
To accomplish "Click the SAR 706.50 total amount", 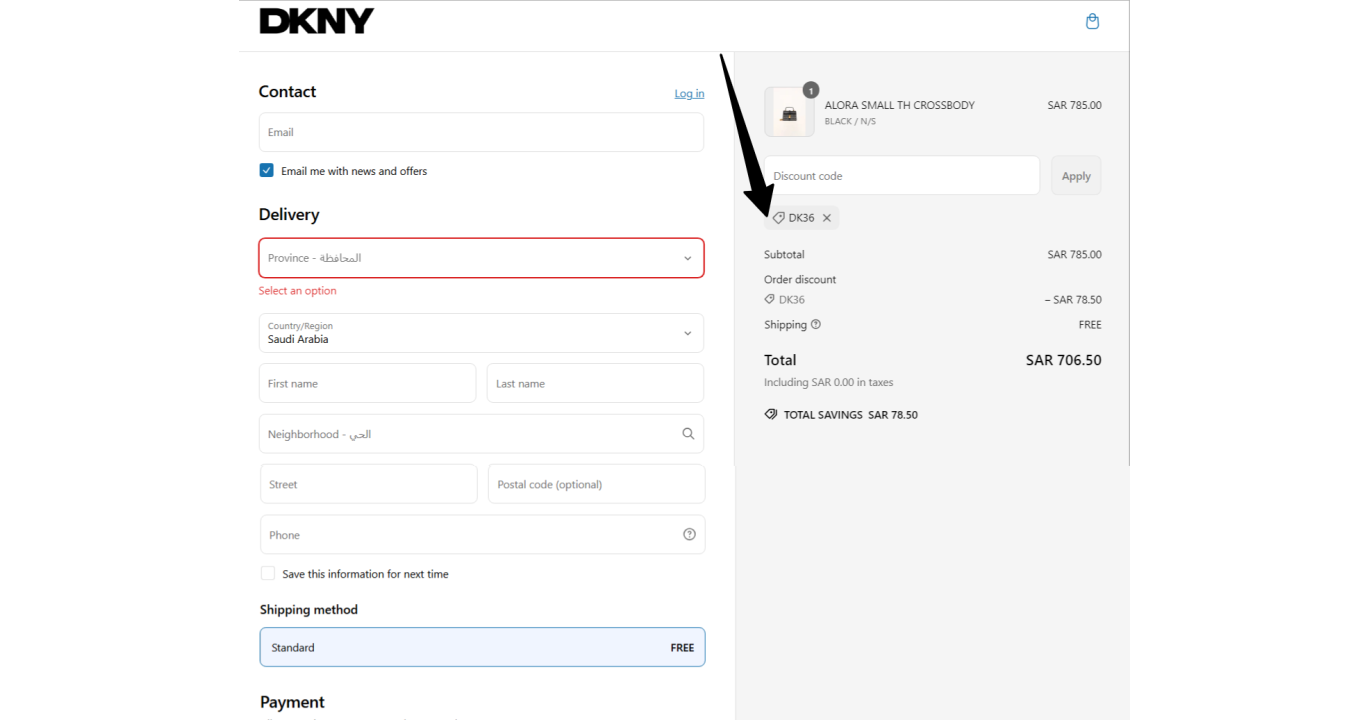I will [1063, 360].
